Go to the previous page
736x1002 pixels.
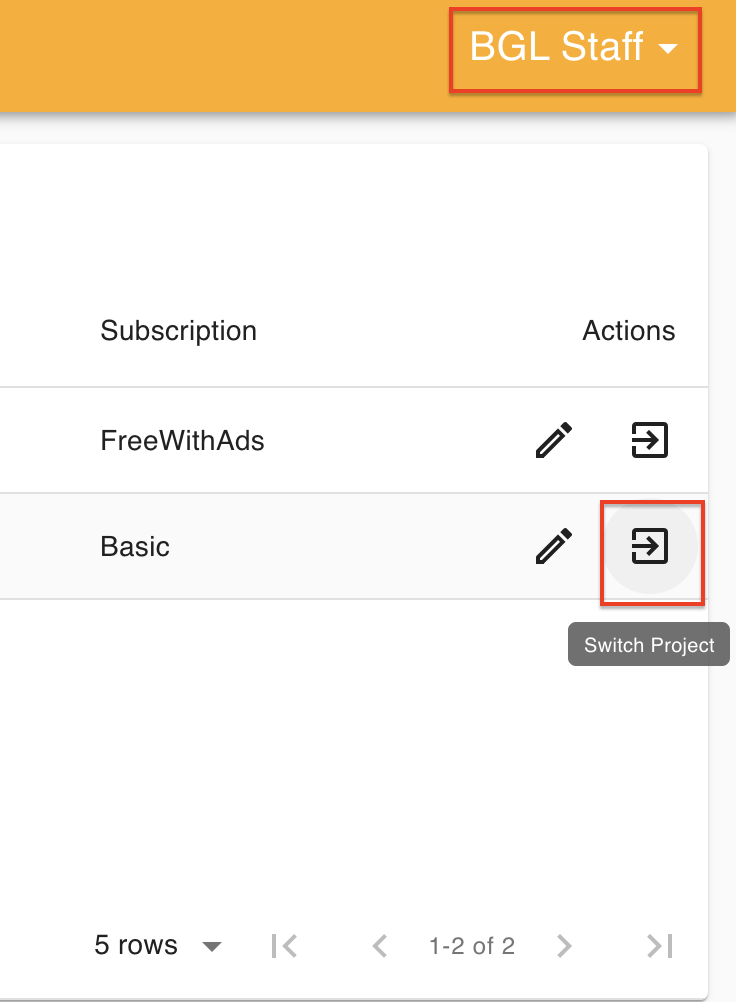pos(380,945)
